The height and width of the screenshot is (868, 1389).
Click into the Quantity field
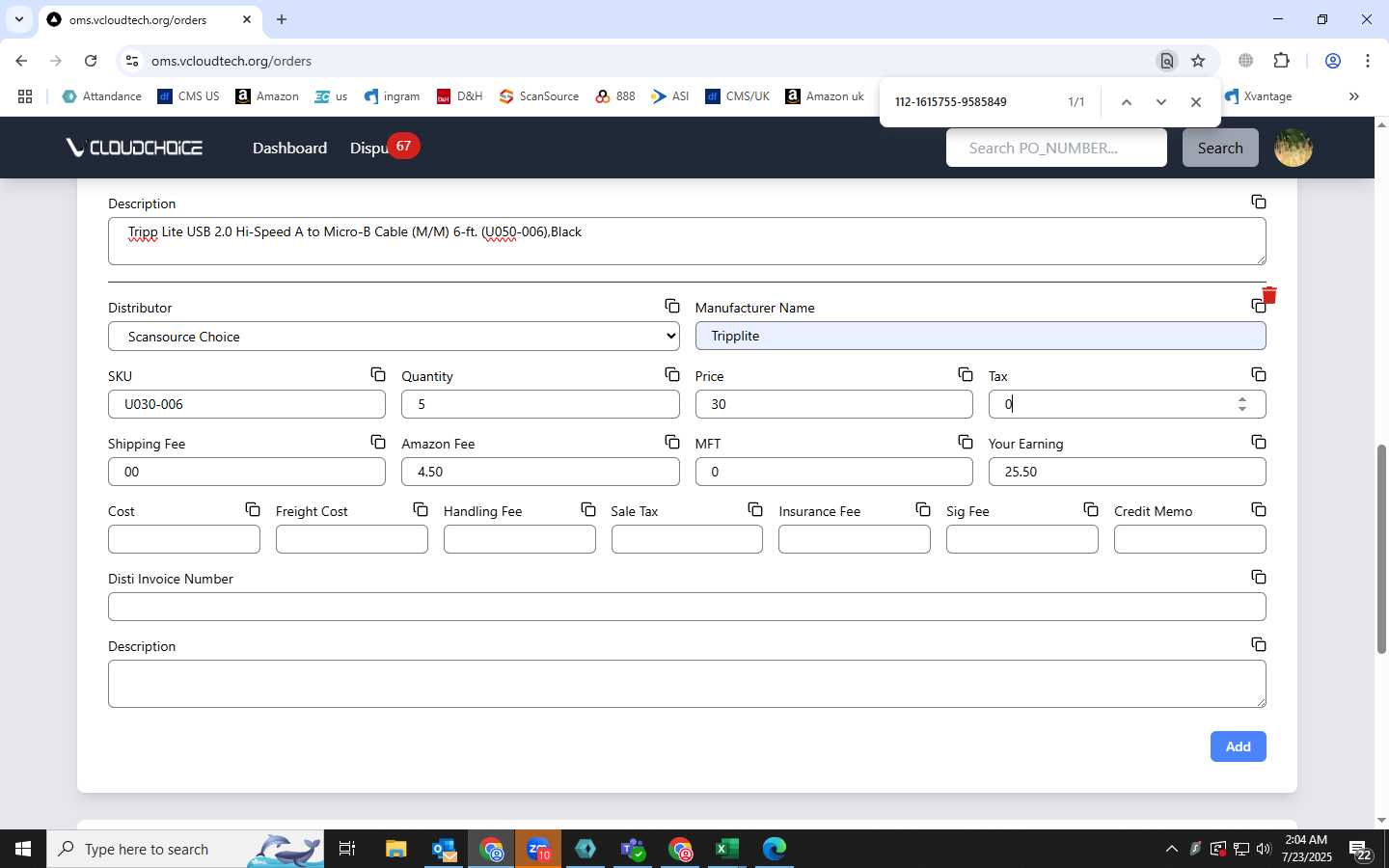tap(540, 404)
